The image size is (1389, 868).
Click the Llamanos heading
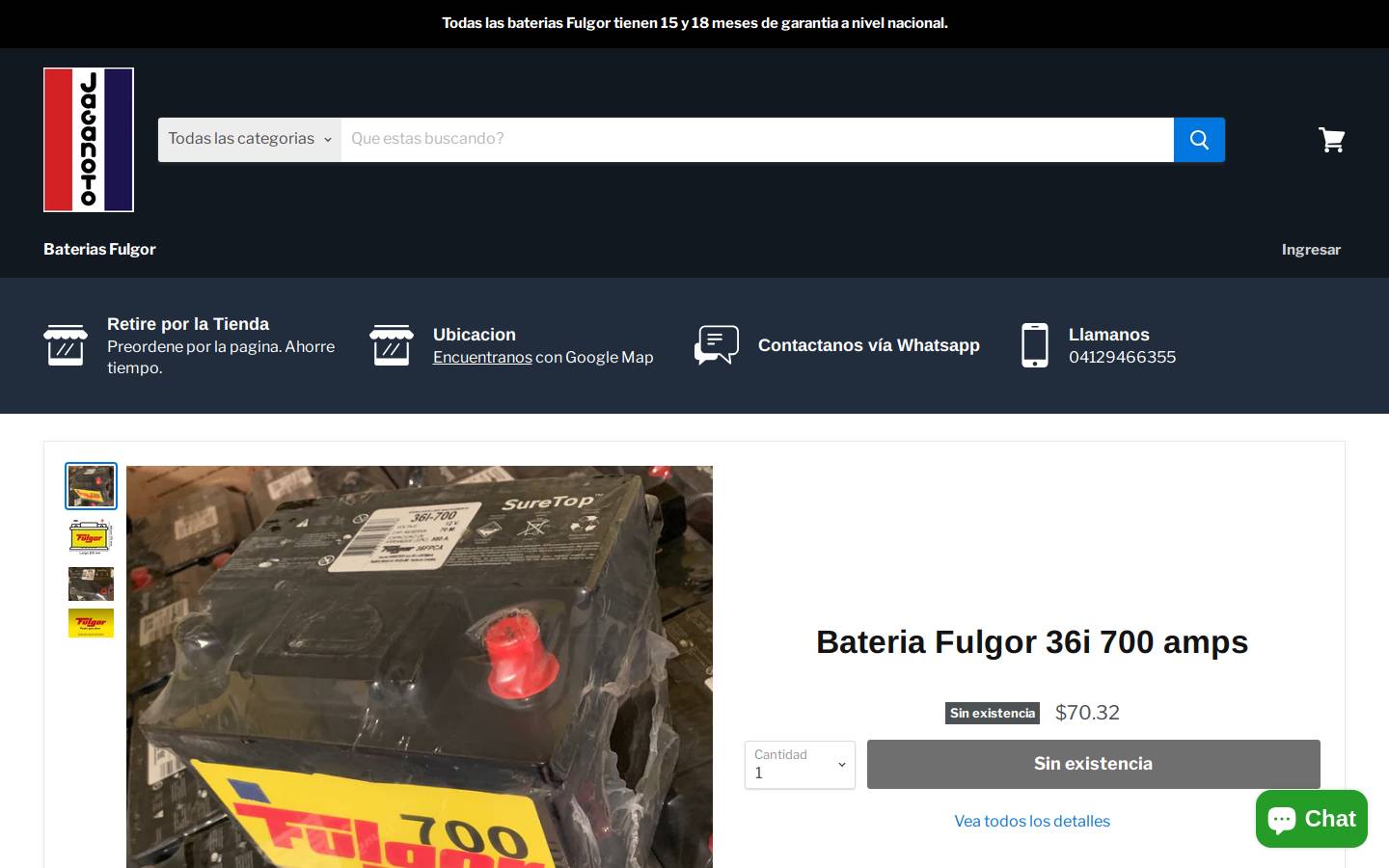click(x=1109, y=335)
